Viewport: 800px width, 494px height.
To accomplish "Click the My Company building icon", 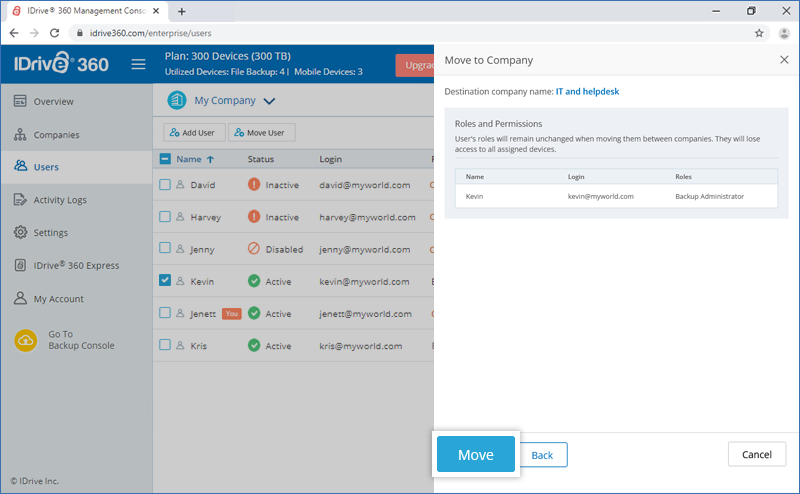I will 177,100.
